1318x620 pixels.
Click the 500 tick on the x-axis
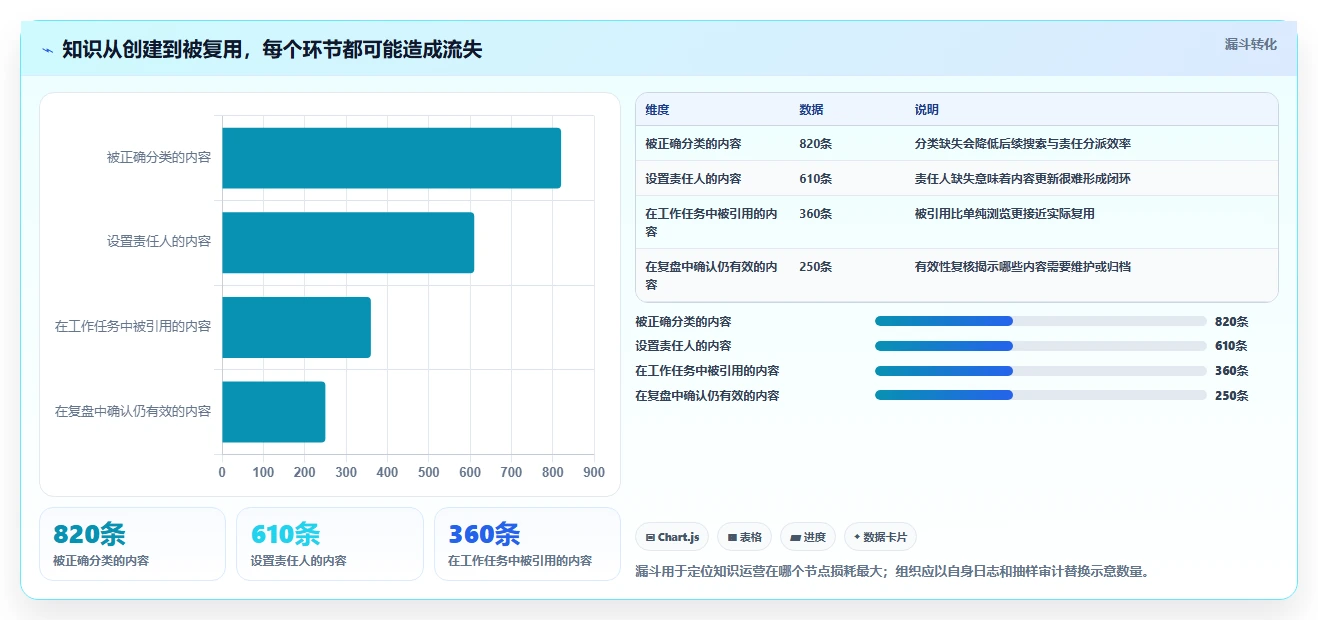click(429, 473)
